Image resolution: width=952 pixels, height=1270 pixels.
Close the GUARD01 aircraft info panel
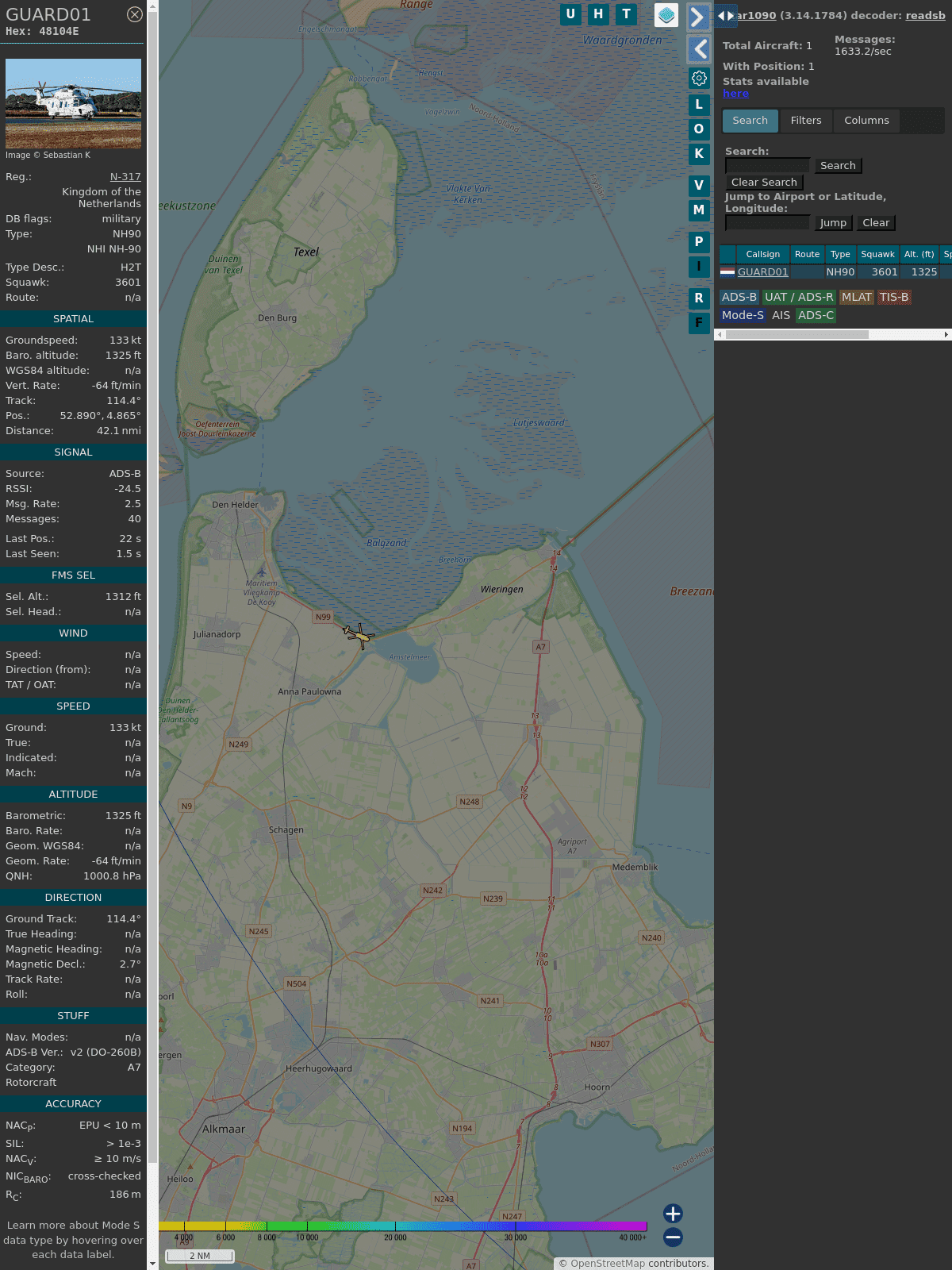pyautogui.click(x=135, y=14)
